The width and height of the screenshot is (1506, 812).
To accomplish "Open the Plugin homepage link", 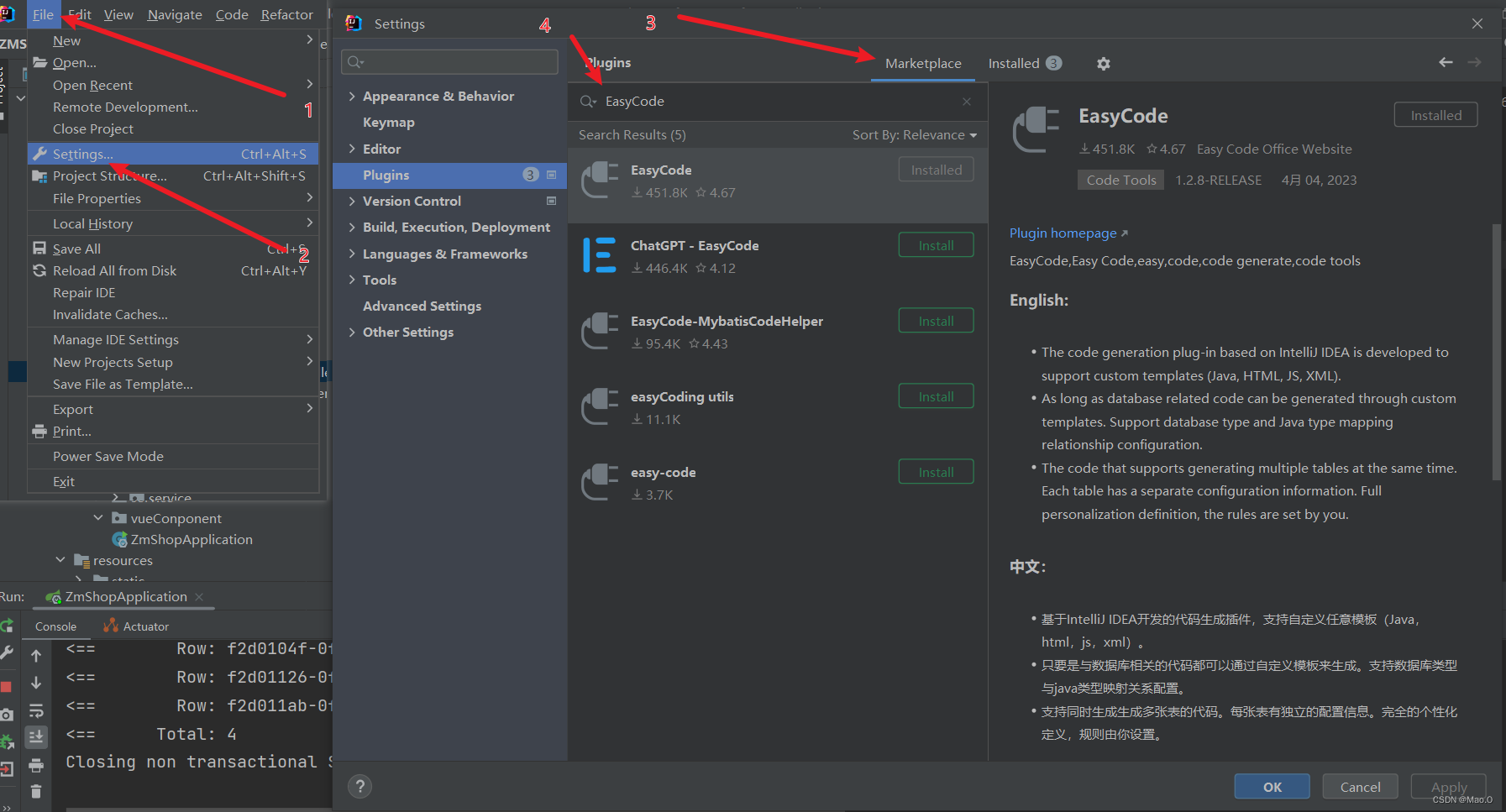I will (x=1068, y=233).
